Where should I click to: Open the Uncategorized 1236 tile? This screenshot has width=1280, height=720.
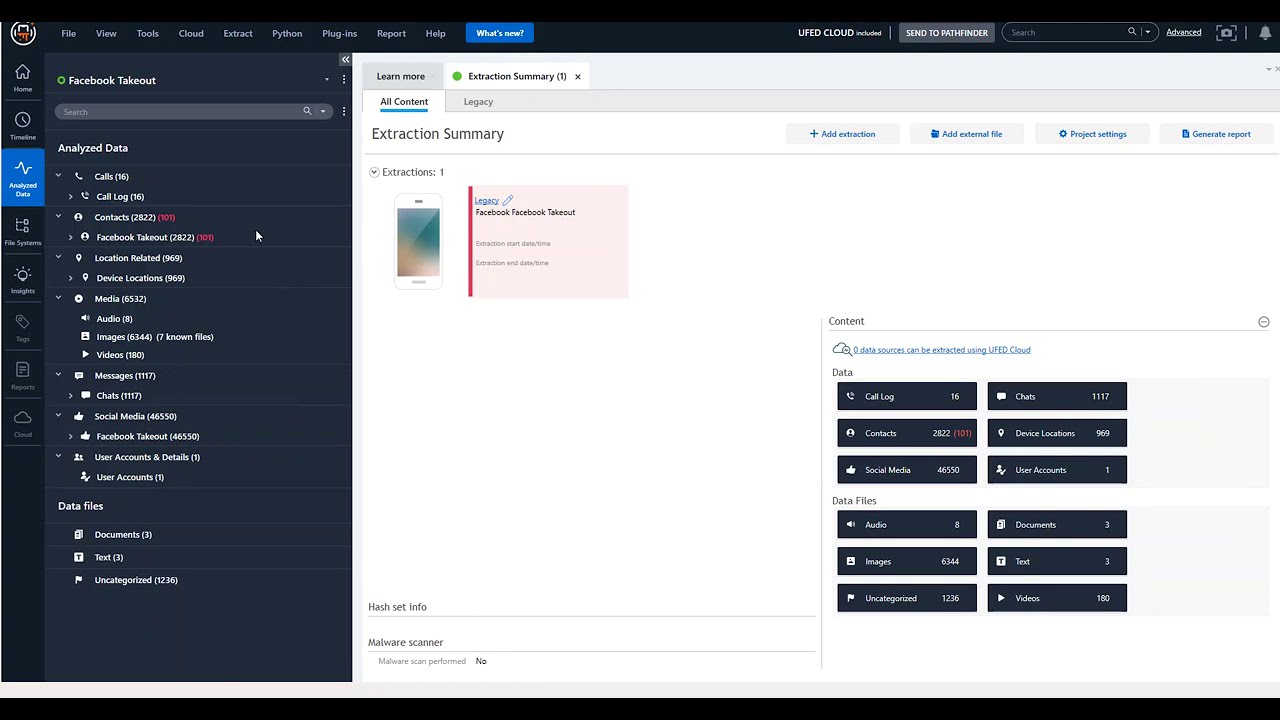coord(907,598)
